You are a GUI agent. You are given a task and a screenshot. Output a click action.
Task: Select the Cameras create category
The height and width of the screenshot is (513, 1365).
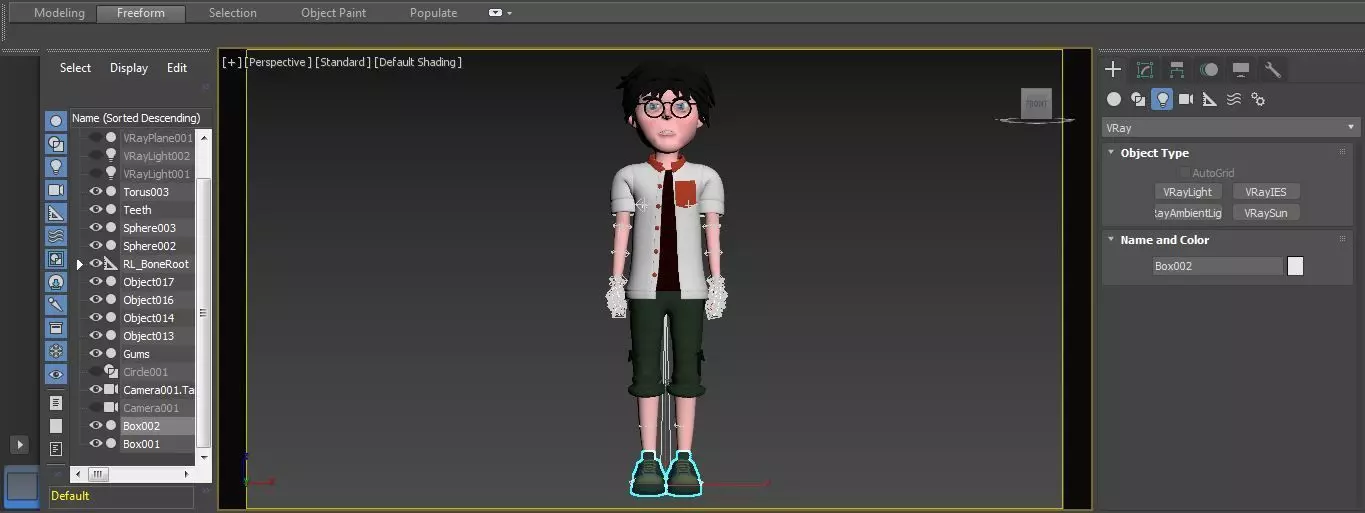pos(1186,99)
